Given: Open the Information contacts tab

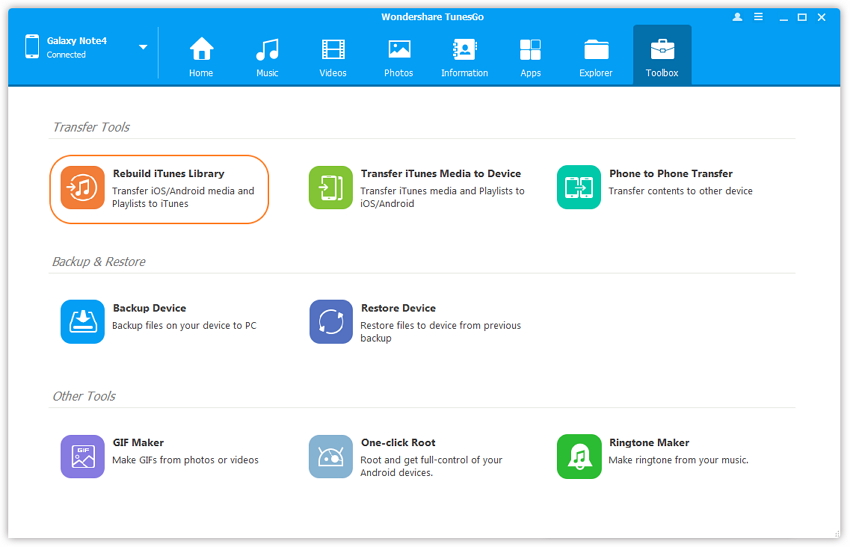Looking at the screenshot, I should pyautogui.click(x=464, y=56).
